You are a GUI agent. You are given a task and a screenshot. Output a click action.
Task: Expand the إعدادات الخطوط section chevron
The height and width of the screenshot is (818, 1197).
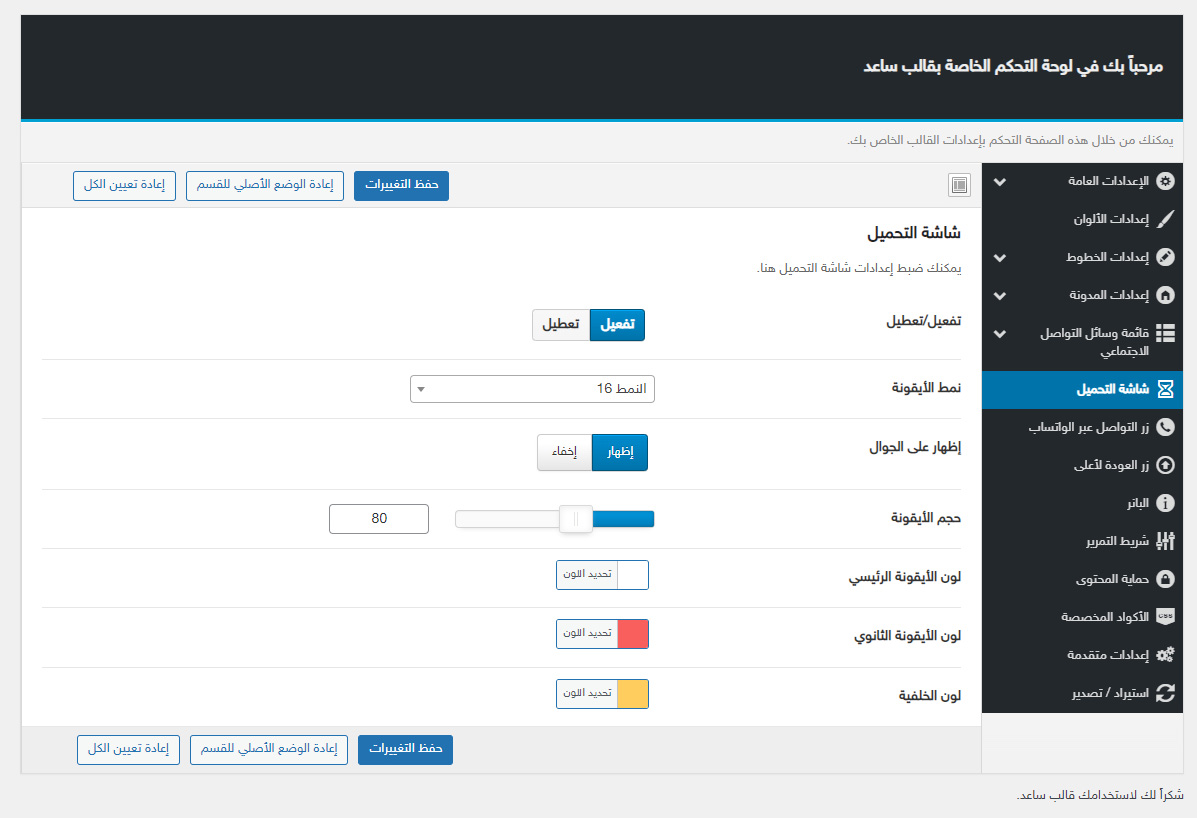(x=999, y=257)
